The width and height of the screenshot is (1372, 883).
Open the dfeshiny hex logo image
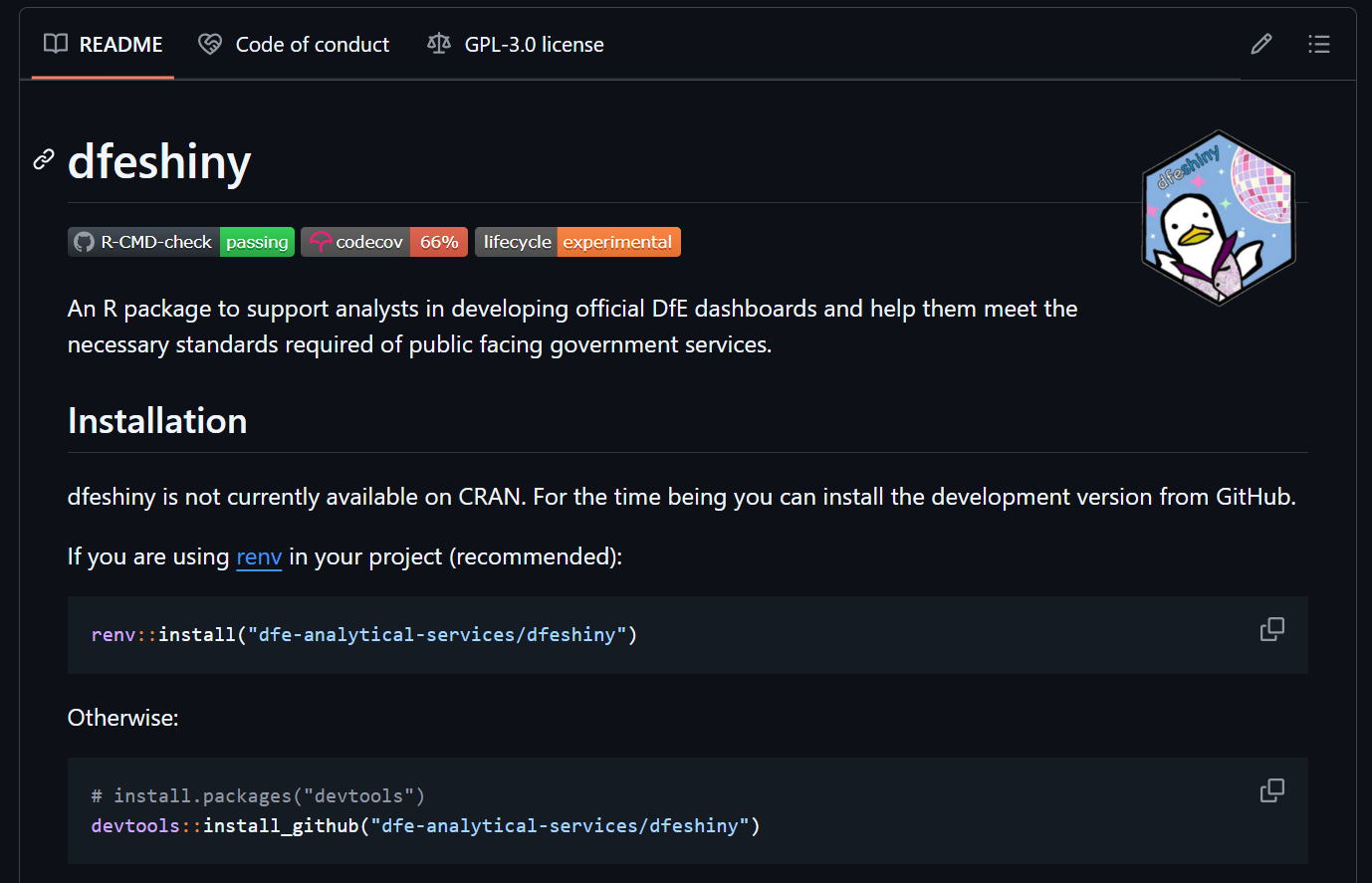1218,217
